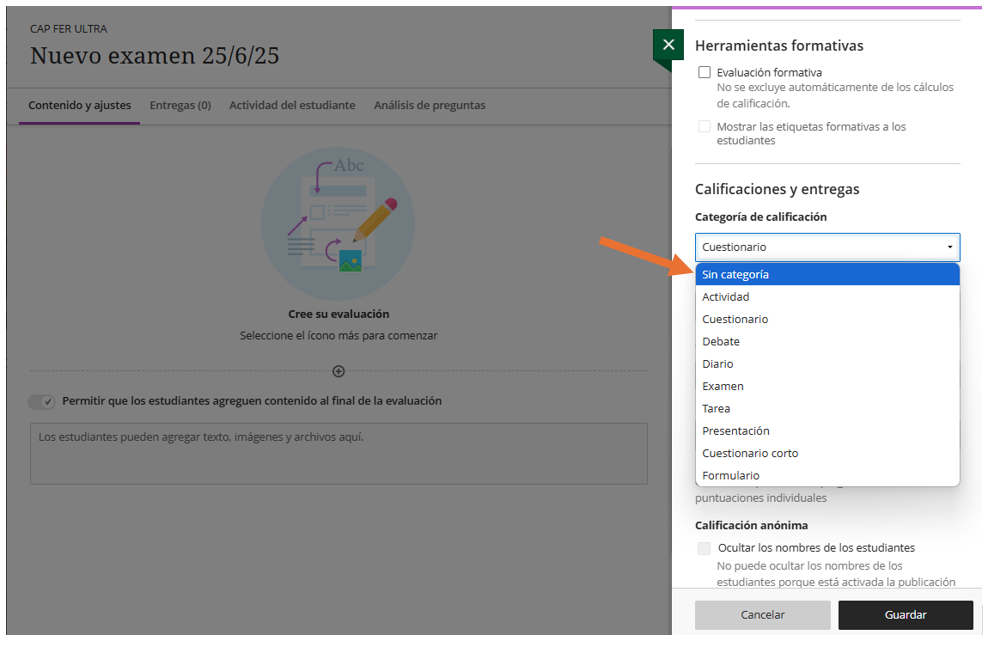The height and width of the screenshot is (647, 989).
Task: Click the Calificación anónima label
Action: tap(751, 525)
